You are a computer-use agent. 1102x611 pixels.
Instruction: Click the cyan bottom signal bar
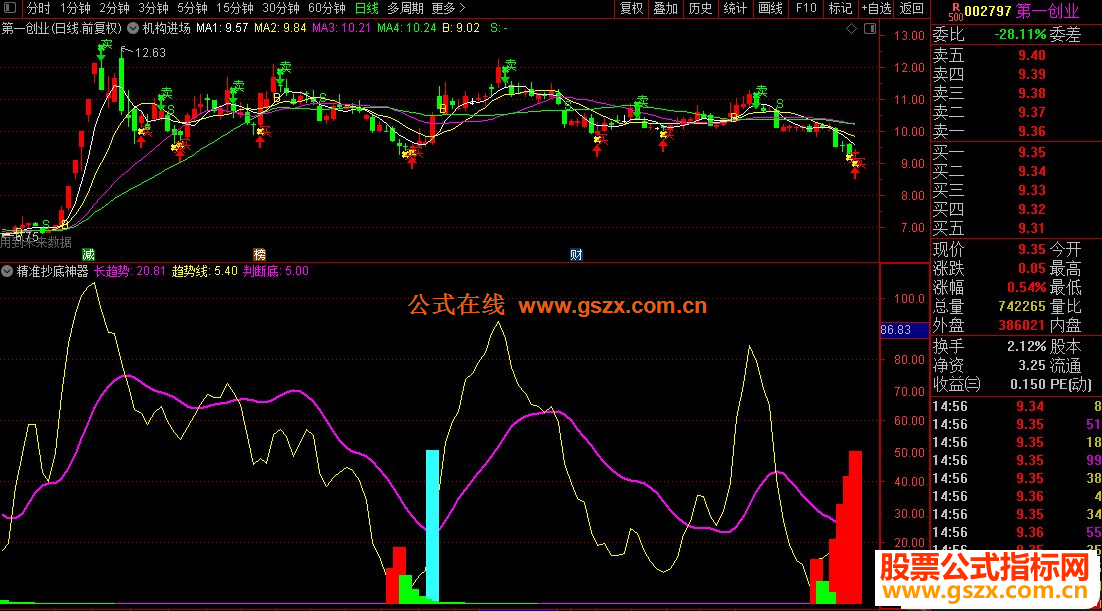432,526
